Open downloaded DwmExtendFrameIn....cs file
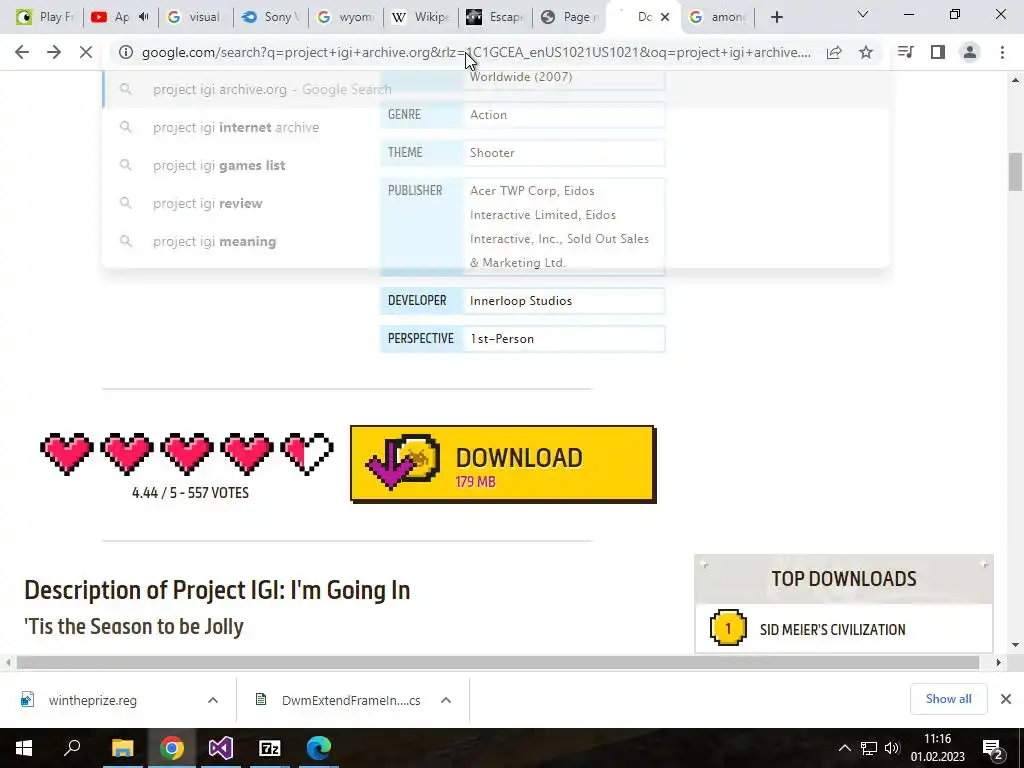 coord(351,701)
